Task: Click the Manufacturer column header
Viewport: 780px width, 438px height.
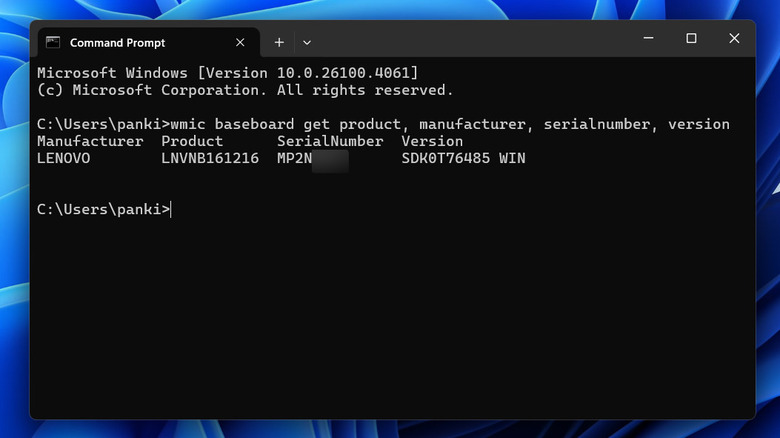Action: coord(90,141)
